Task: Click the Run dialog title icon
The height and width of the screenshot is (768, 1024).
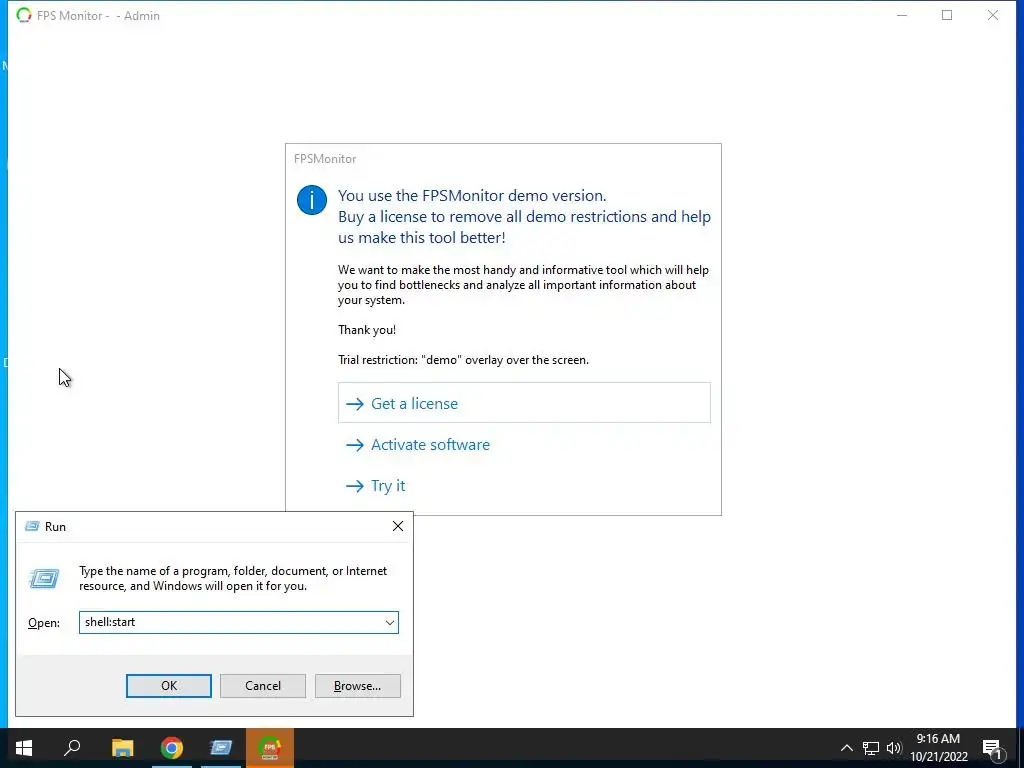Action: (32, 526)
